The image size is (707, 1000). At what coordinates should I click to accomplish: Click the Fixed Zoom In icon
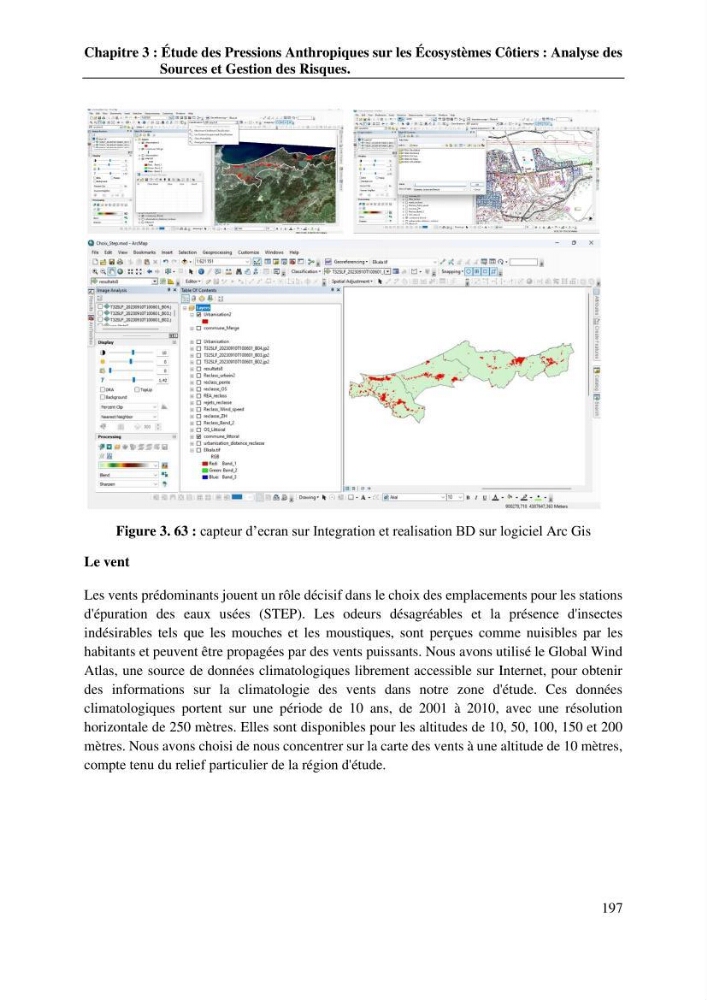click(x=130, y=272)
